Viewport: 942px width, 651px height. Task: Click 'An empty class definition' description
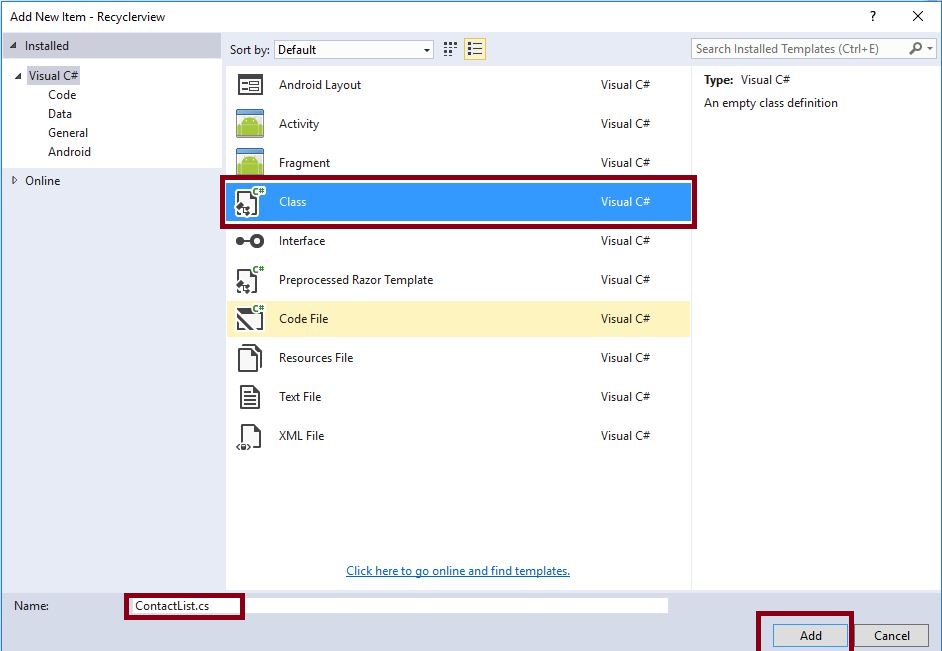coord(771,103)
